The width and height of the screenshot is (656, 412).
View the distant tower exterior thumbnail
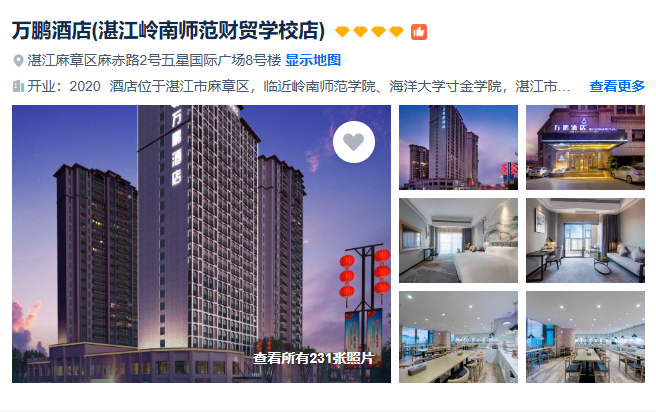click(x=459, y=147)
